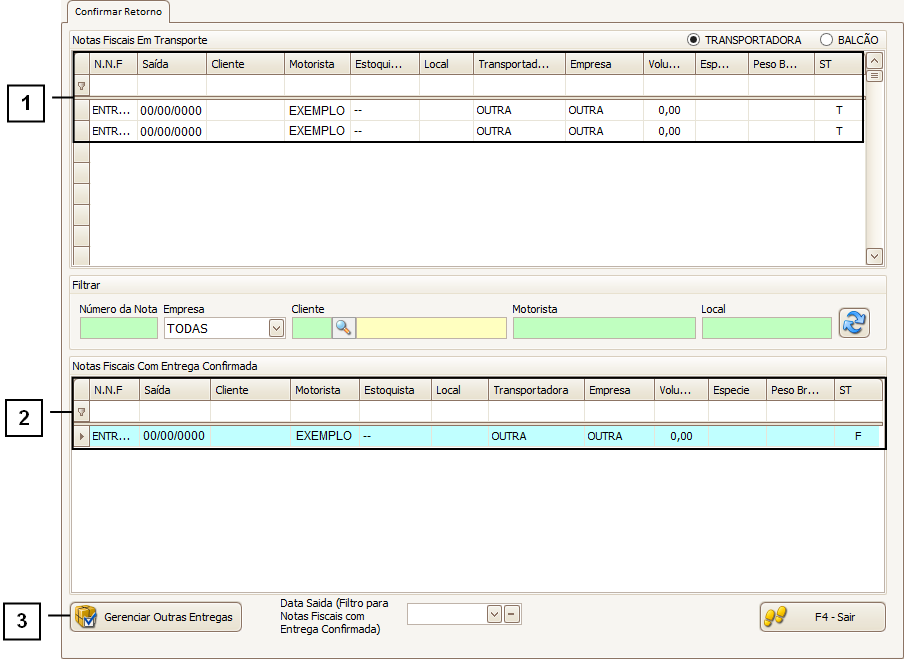Sort the top grid by Motorista column header
Viewport: 904px width, 659px height.
tap(317, 64)
